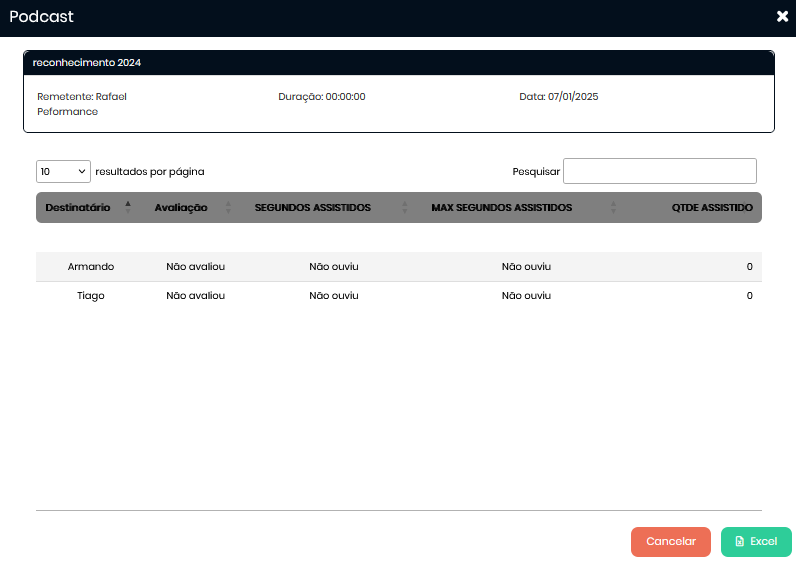The image size is (796, 561).
Task: Click Tiago's 'Não ouviu' in MAX SEGUNDOS ASSISTIDOS
Action: (526, 296)
